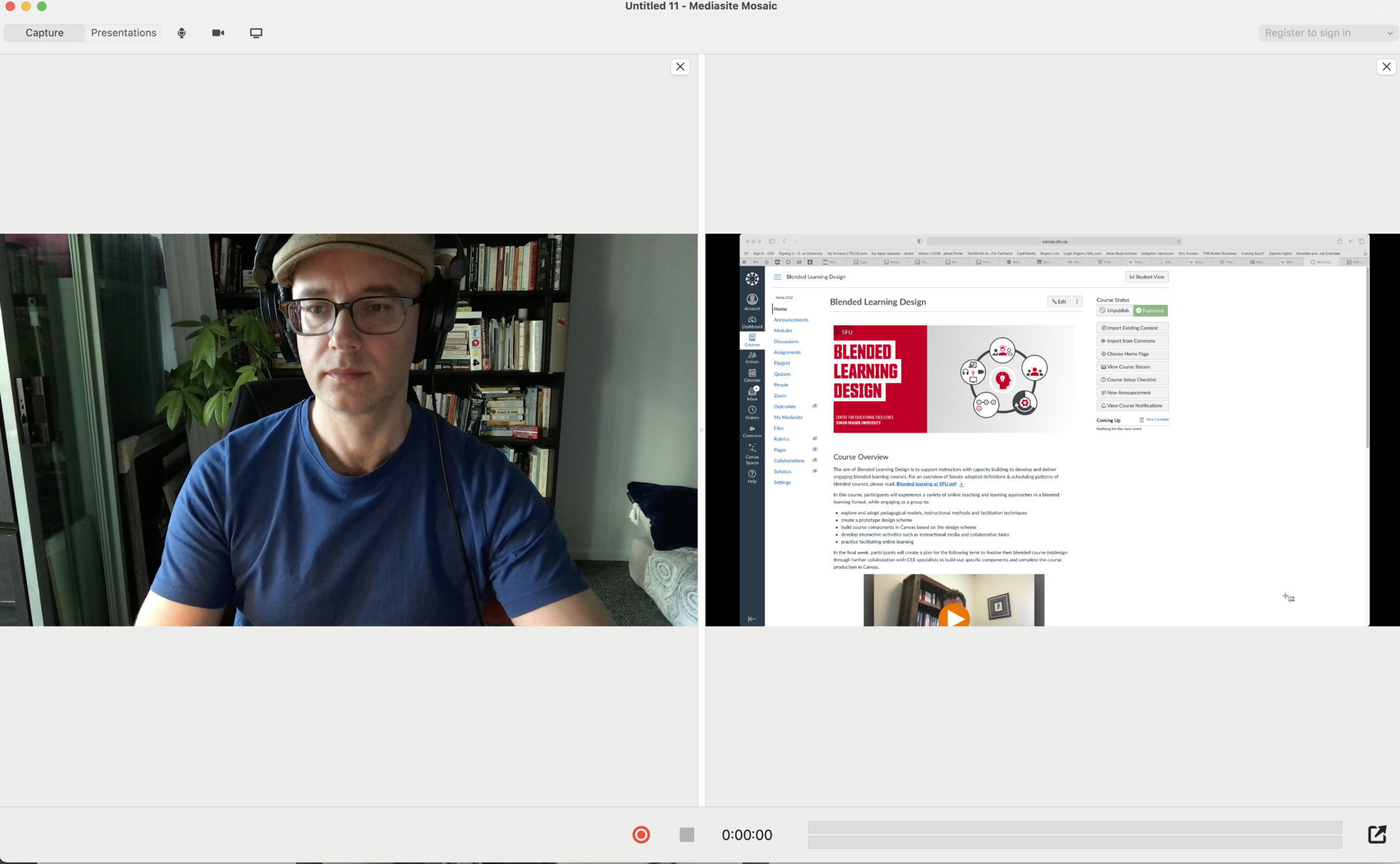The height and width of the screenshot is (864, 1400).
Task: Select the Capture tab
Action: [x=44, y=33]
